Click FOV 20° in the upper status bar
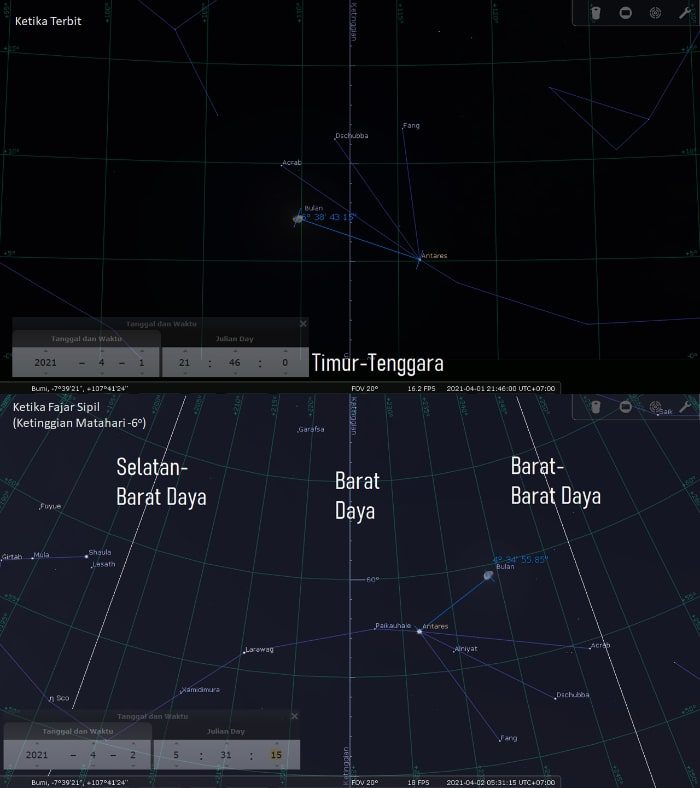Screen dimensions: 700x788 [364, 388]
